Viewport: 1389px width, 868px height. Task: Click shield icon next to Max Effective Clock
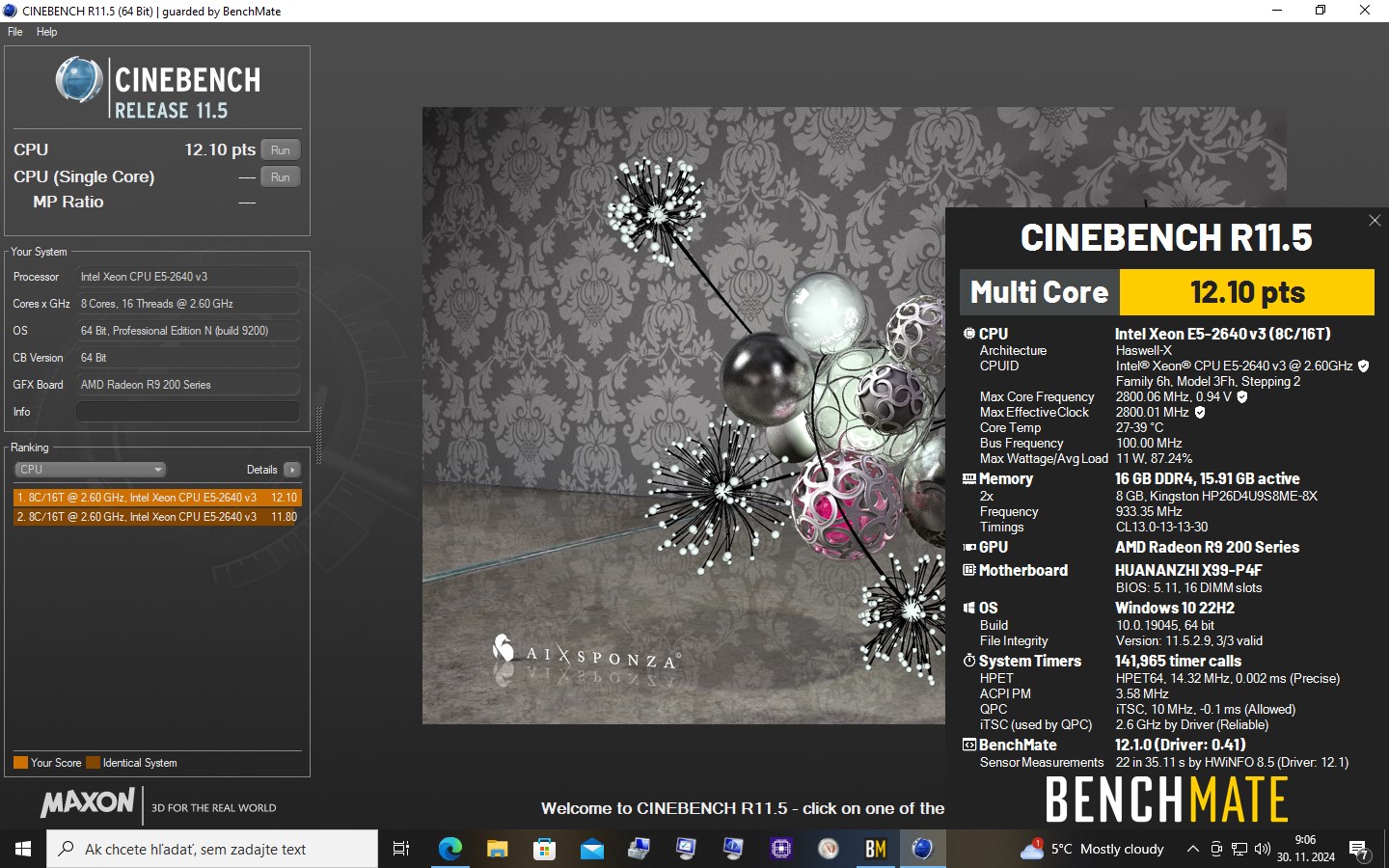tap(1200, 412)
